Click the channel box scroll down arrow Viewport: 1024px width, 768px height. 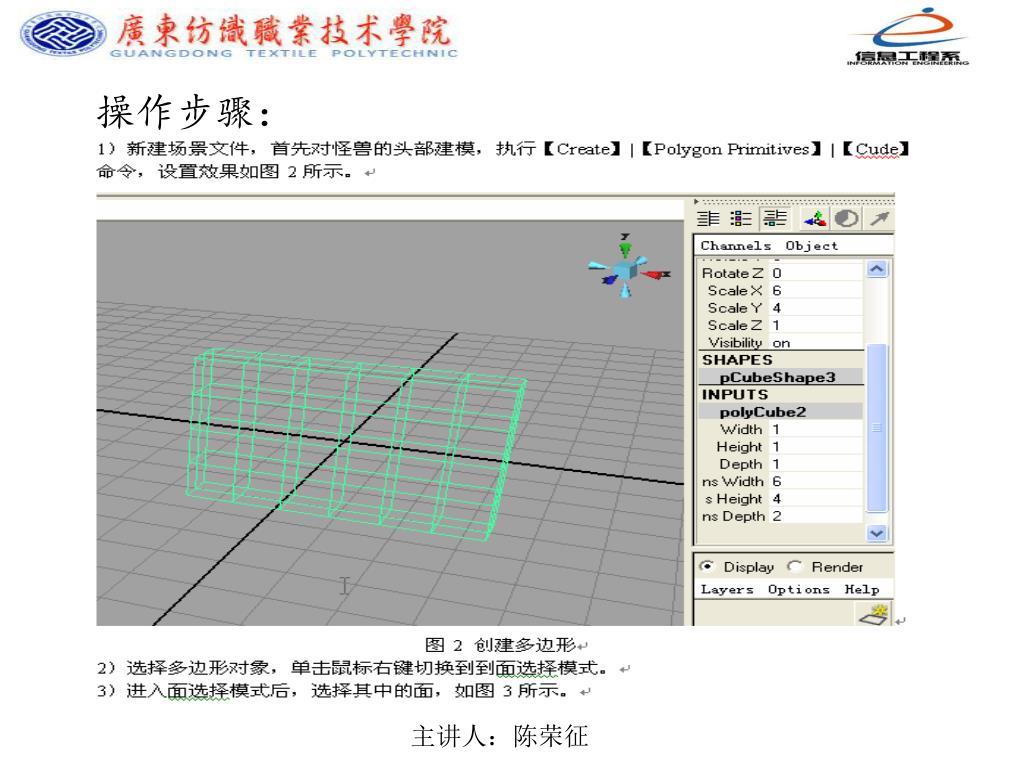pos(876,533)
